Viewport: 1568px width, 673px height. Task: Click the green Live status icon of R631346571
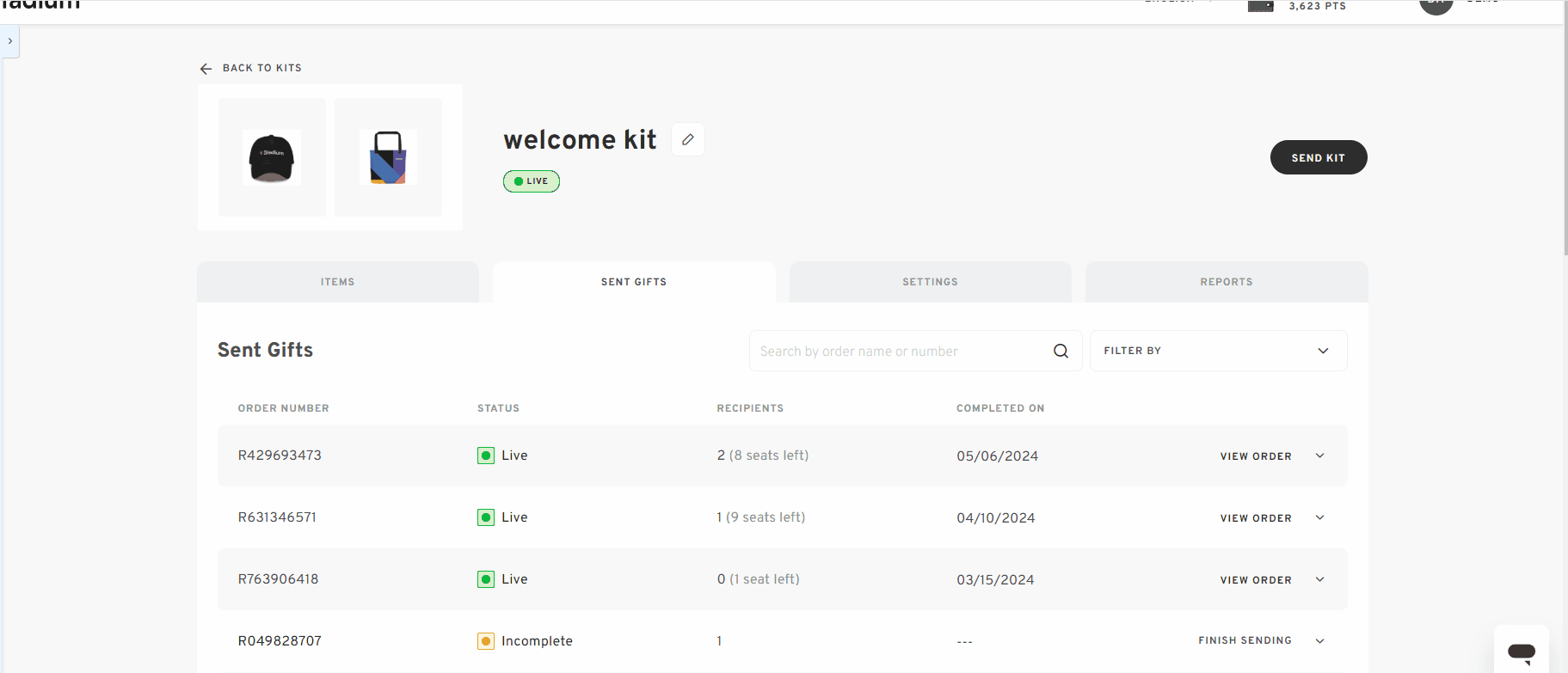click(486, 517)
